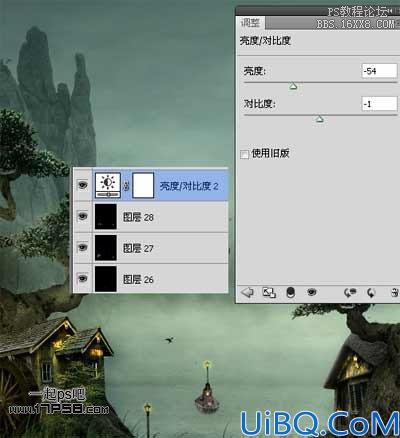
Task: Select the brightness/contrast adjustment icon thumbnail
Action: (x=108, y=185)
